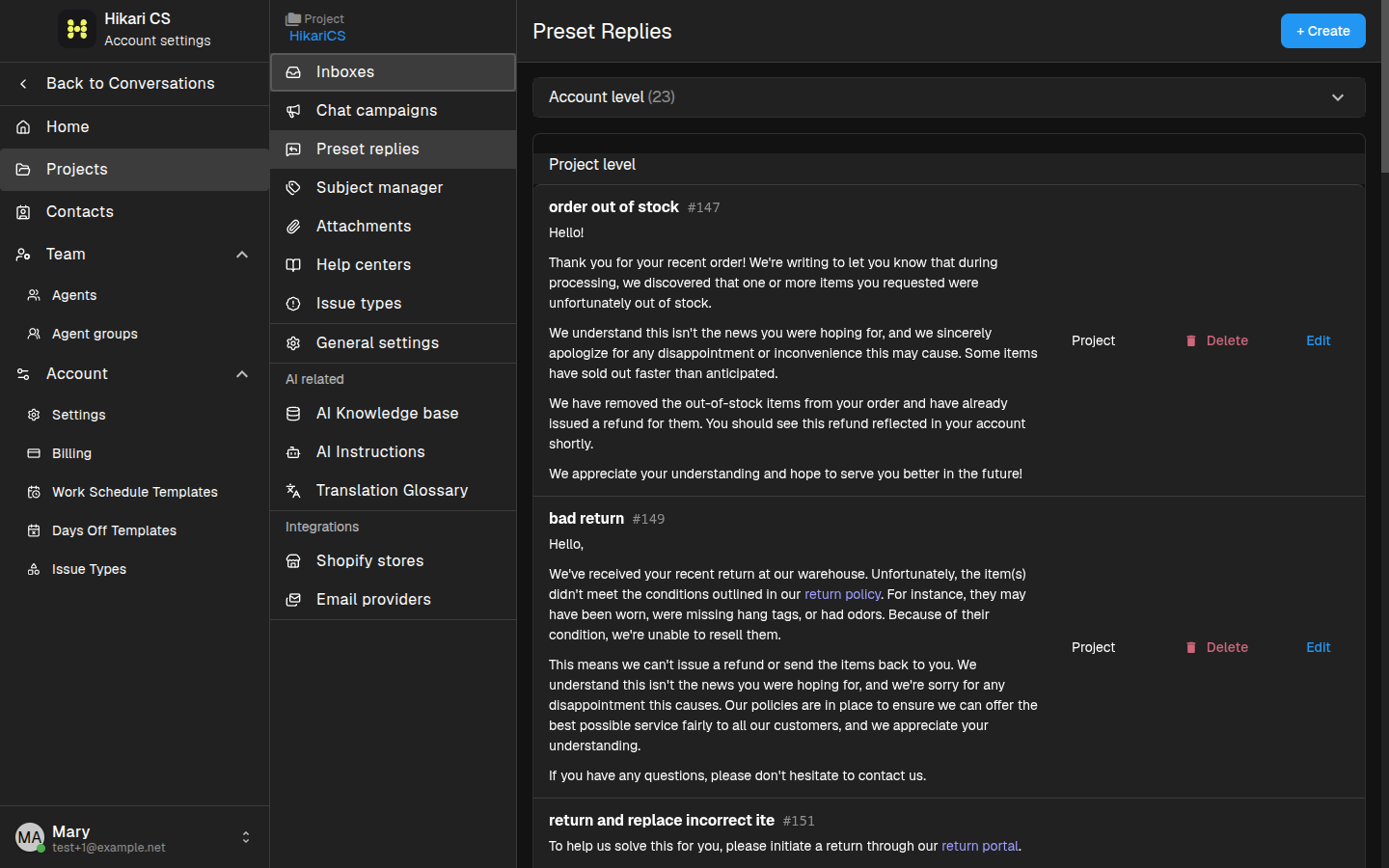Select Subject manager menu item
Viewport: 1389px width, 868px height.
pyautogui.click(x=394, y=188)
